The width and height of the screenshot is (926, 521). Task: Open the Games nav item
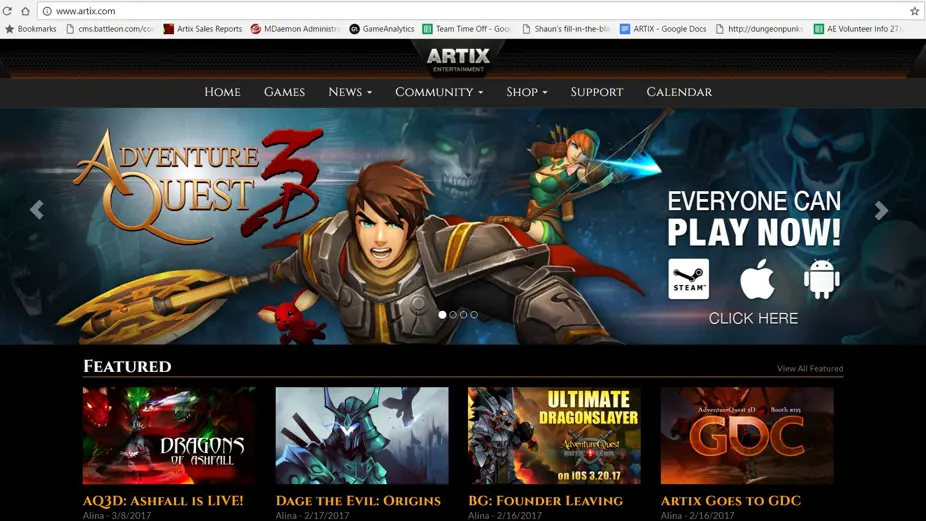[284, 92]
